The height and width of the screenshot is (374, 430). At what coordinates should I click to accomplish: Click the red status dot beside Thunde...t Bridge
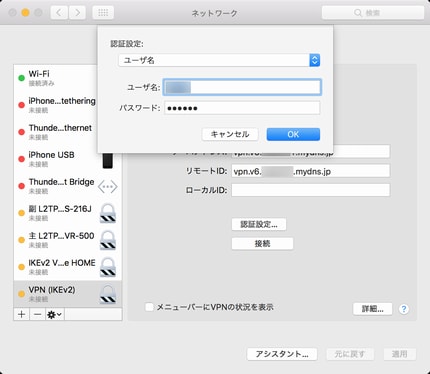click(21, 186)
